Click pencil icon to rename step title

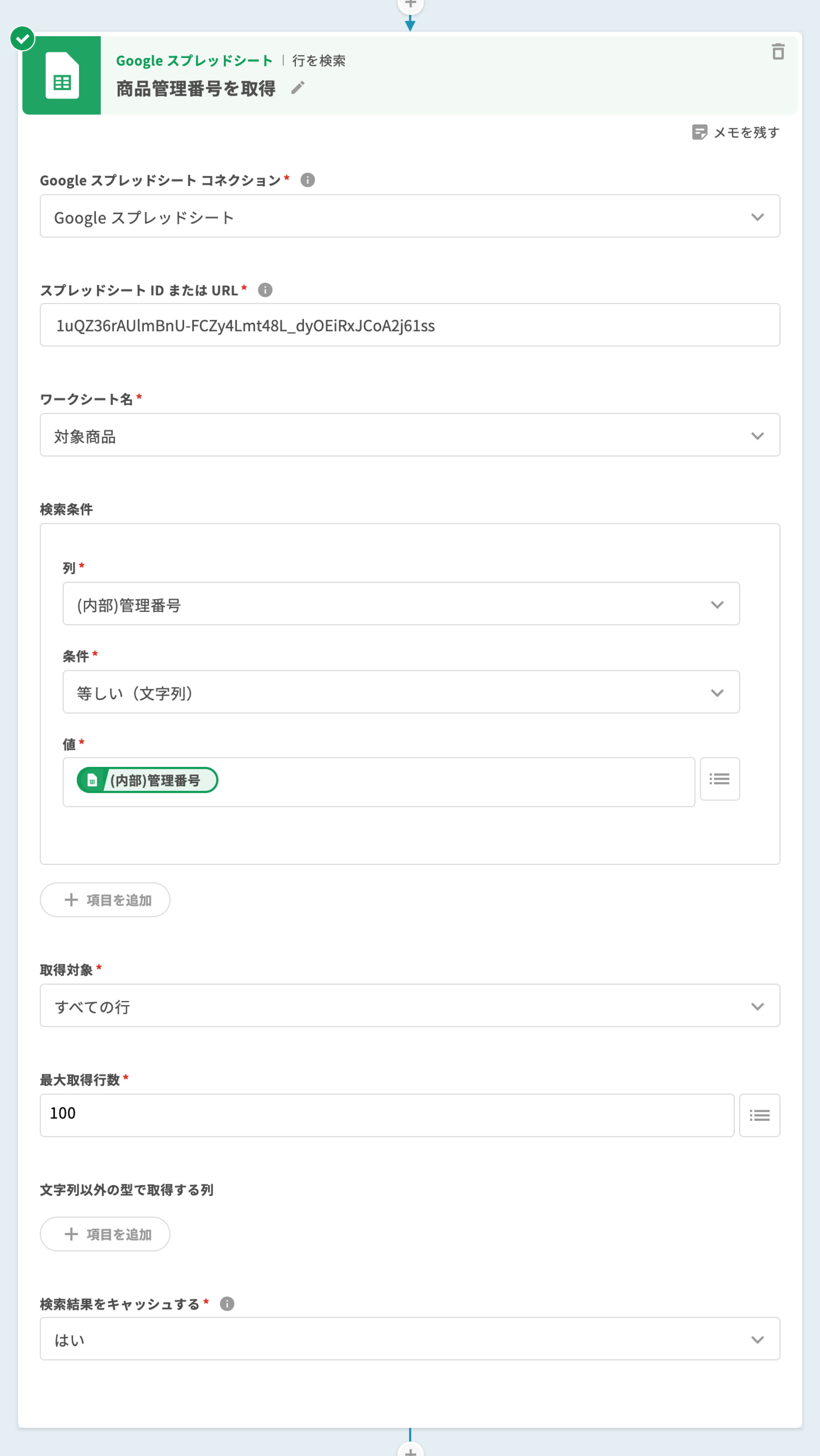[x=298, y=88]
